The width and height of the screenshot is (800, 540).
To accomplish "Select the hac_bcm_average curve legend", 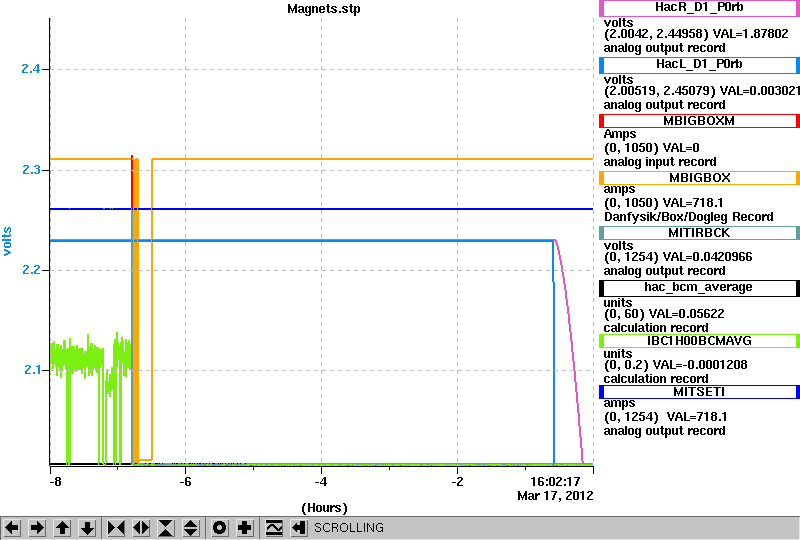I will pos(699,288).
